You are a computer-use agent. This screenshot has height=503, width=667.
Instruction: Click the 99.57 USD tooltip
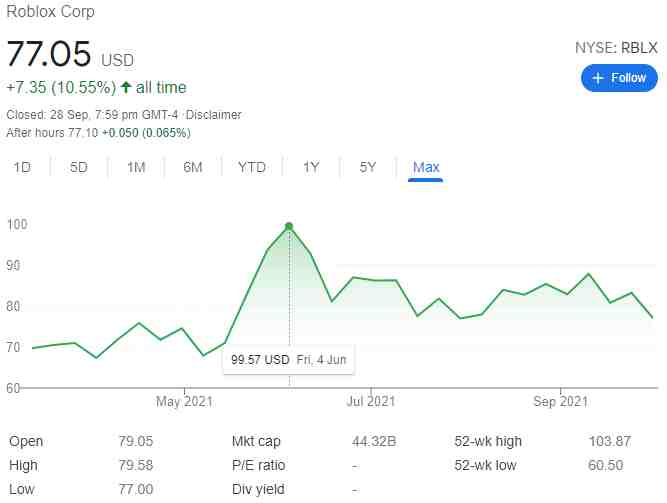288,360
